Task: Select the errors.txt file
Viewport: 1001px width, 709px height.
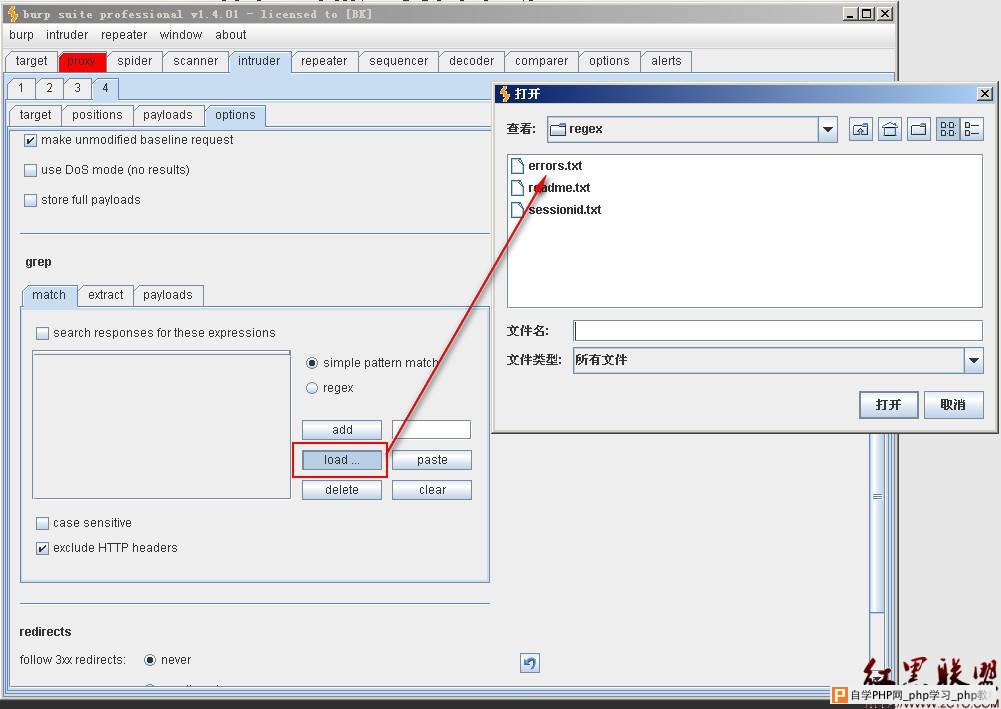Action: pyautogui.click(x=547, y=166)
